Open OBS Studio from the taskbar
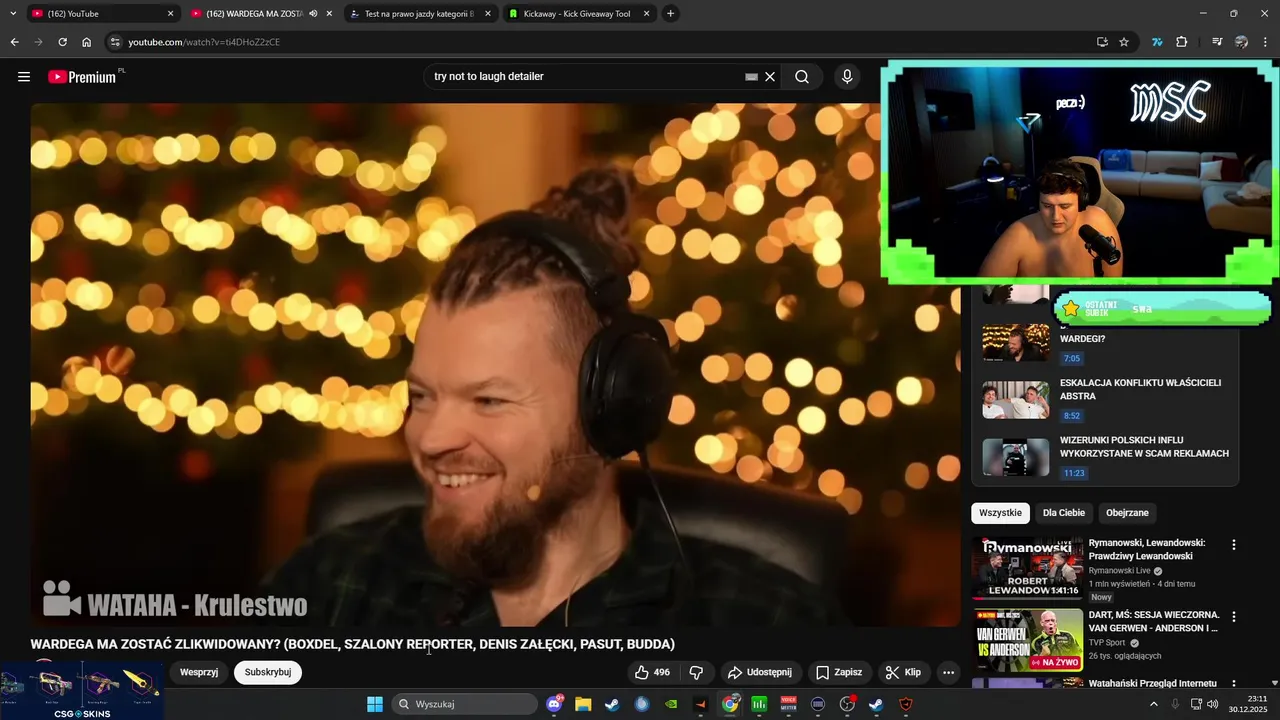This screenshot has height=720, width=1280. pyautogui.click(x=847, y=704)
